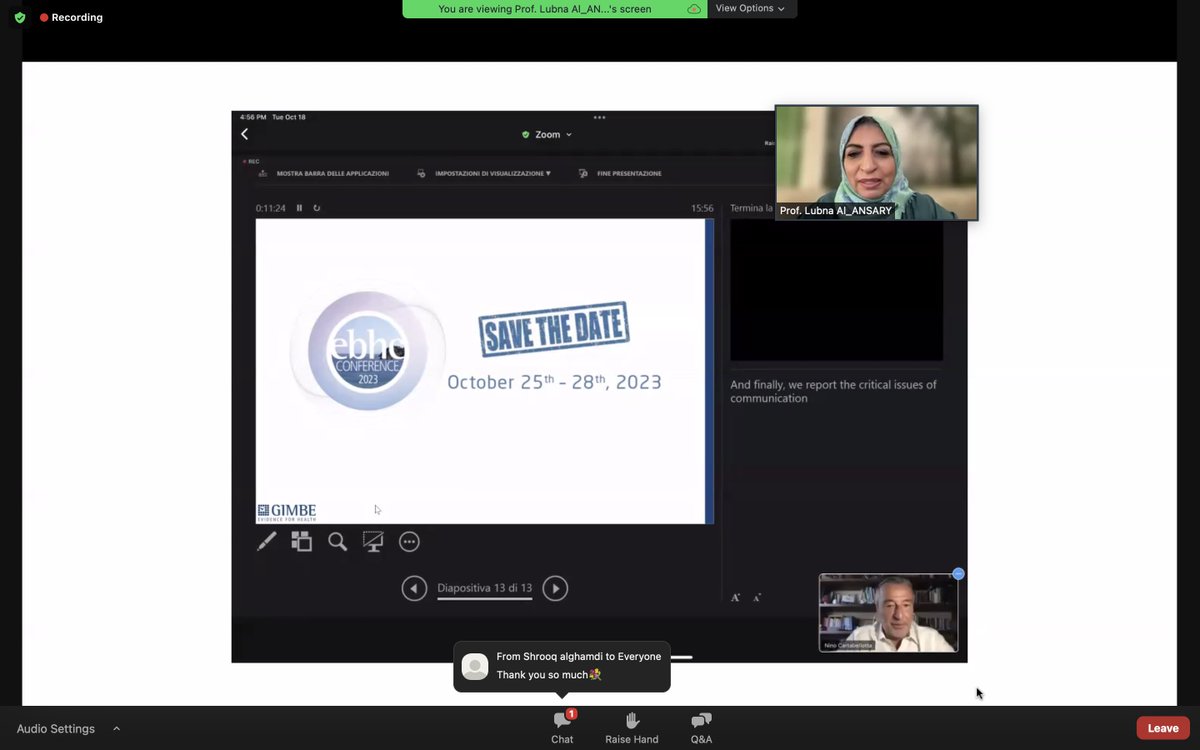Open the slide grid view icon
This screenshot has height=750, width=1200.
pyautogui.click(x=301, y=542)
